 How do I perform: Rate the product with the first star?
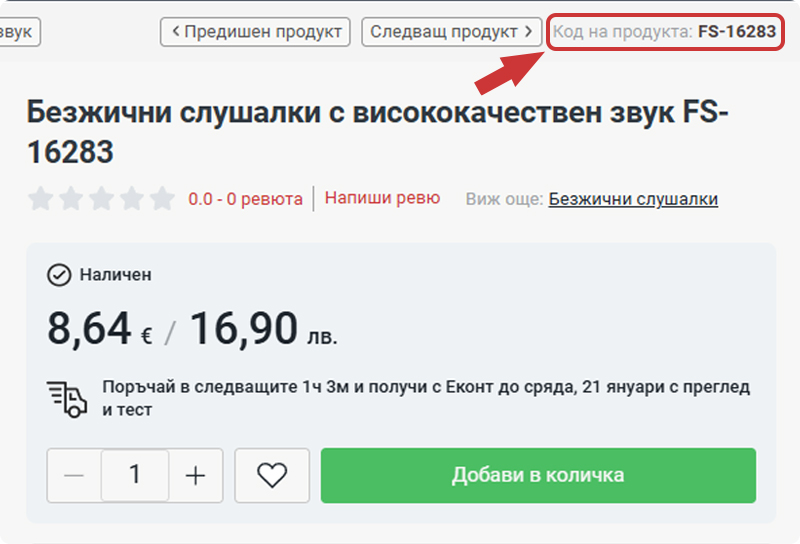click(x=41, y=199)
